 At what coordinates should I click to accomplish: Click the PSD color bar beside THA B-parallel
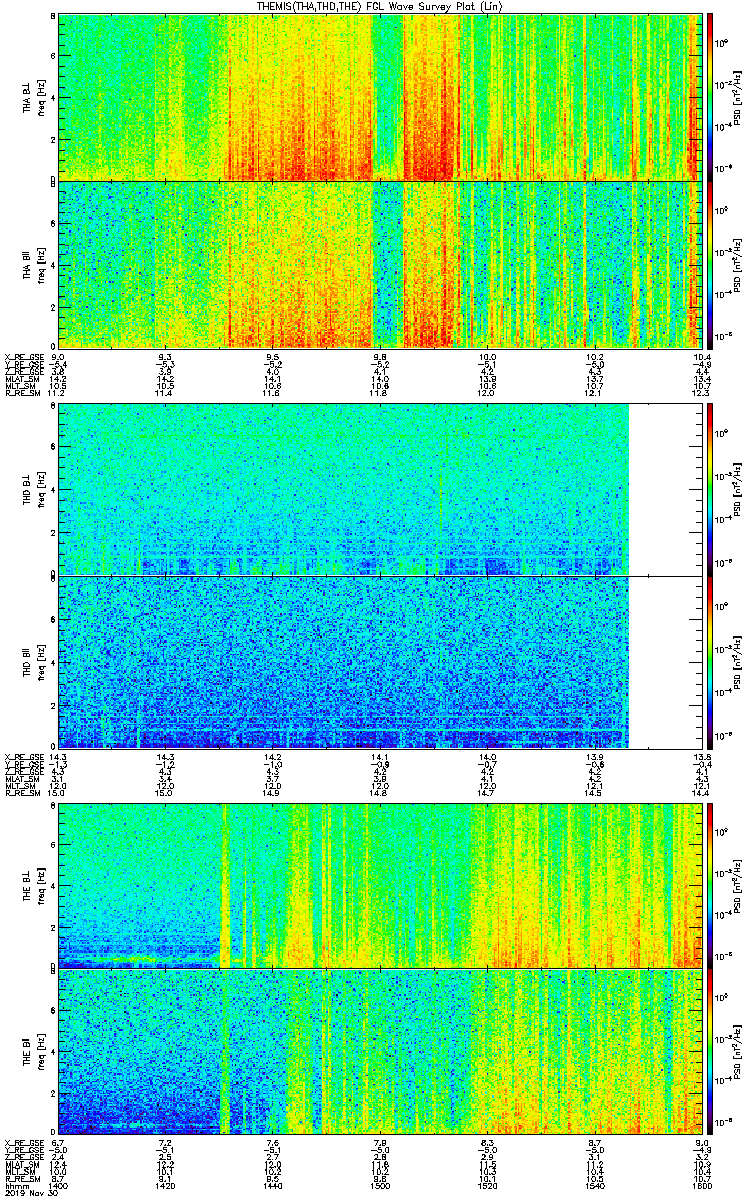(x=710, y=264)
